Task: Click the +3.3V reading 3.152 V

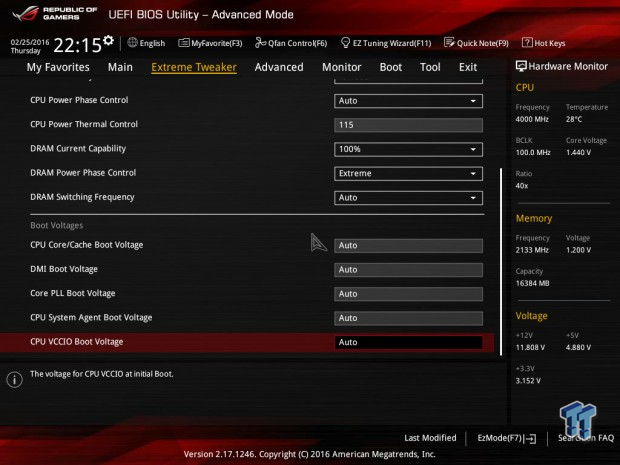Action: click(x=528, y=381)
